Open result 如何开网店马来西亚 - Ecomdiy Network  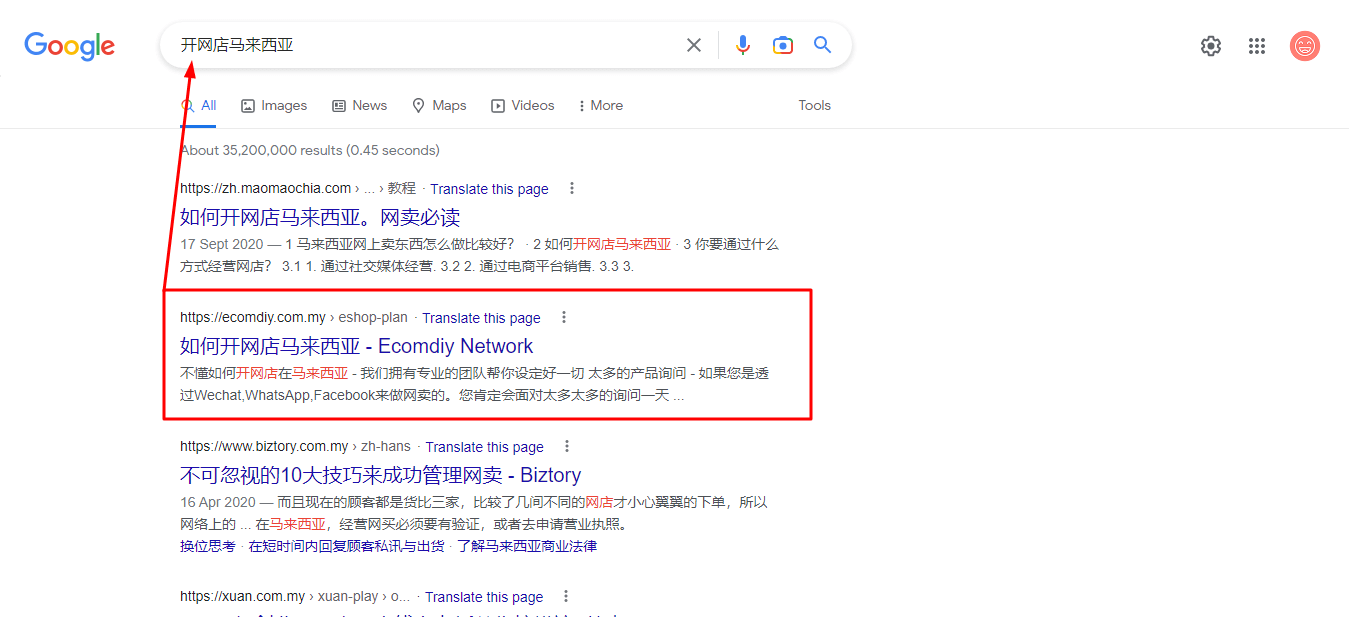point(357,346)
